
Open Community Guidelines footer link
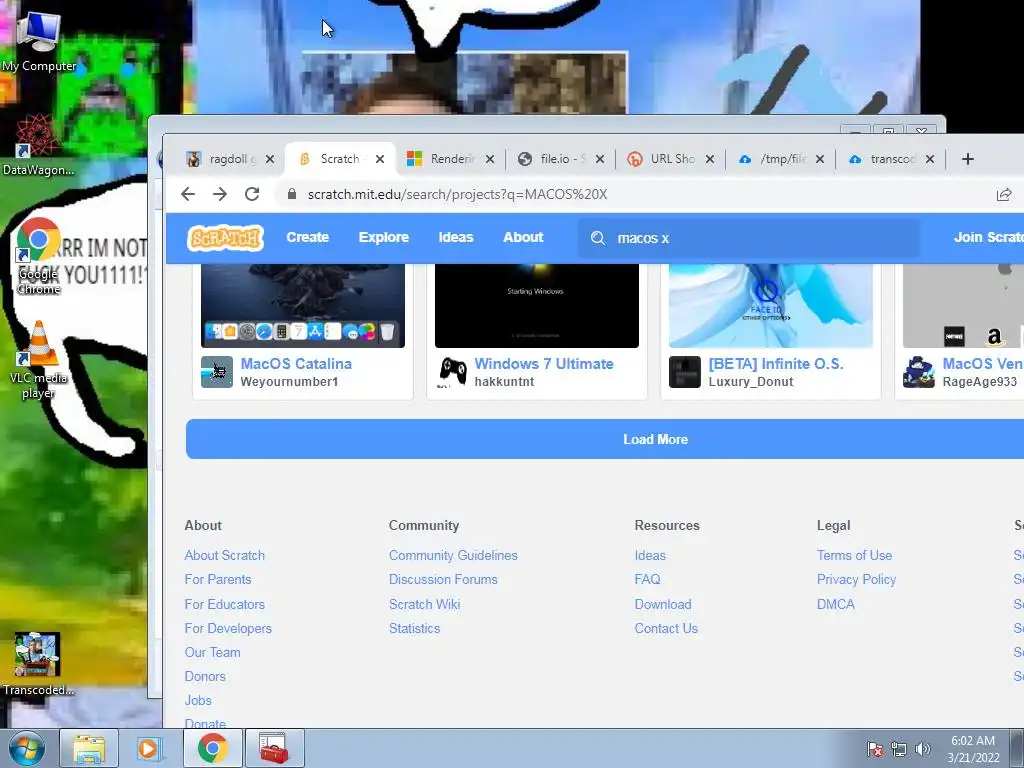click(453, 556)
